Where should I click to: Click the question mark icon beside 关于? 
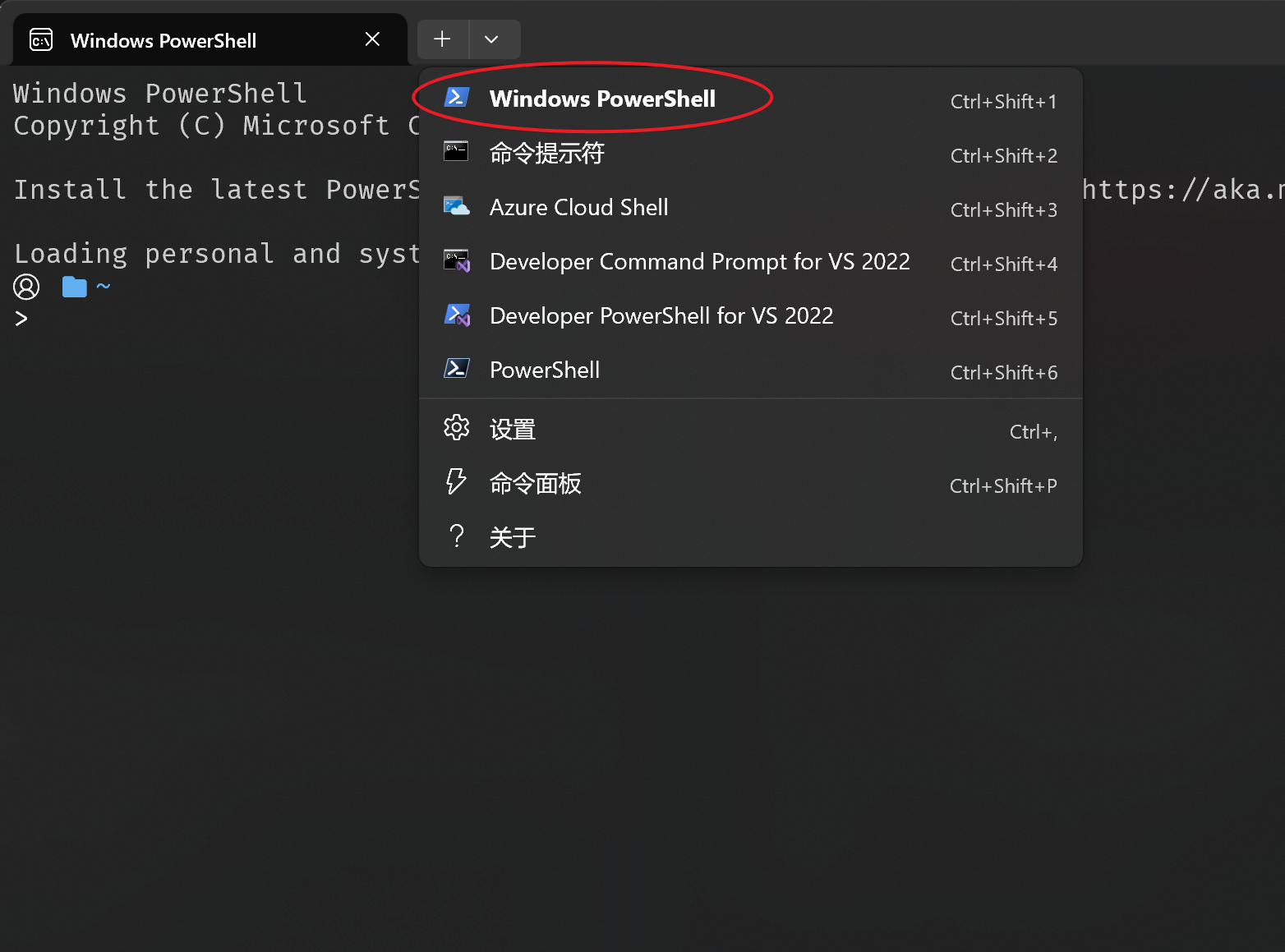pos(458,536)
